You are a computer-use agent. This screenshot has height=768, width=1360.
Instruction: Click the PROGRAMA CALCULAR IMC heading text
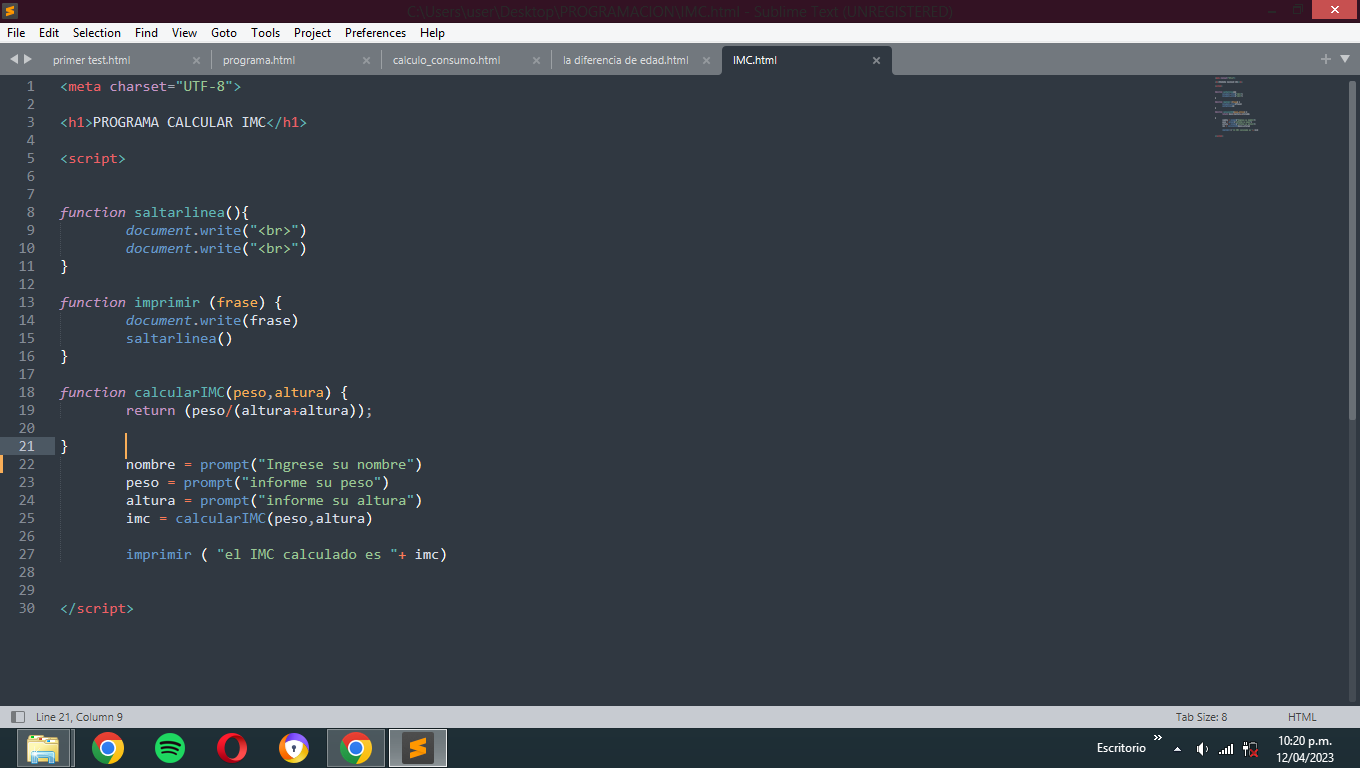pos(179,122)
